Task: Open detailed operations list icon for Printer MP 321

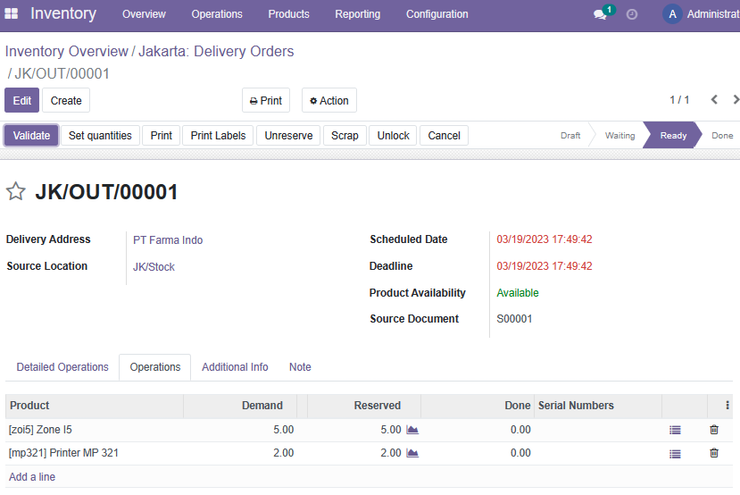Action: point(675,453)
